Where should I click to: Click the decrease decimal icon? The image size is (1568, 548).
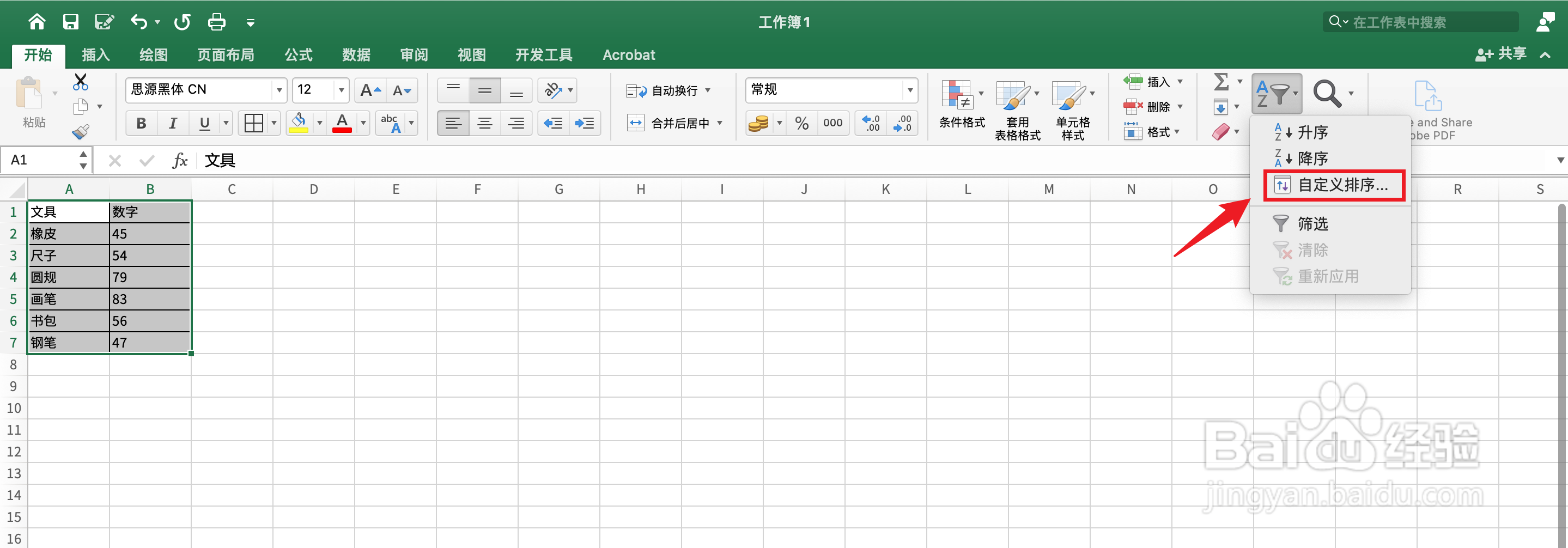[902, 124]
